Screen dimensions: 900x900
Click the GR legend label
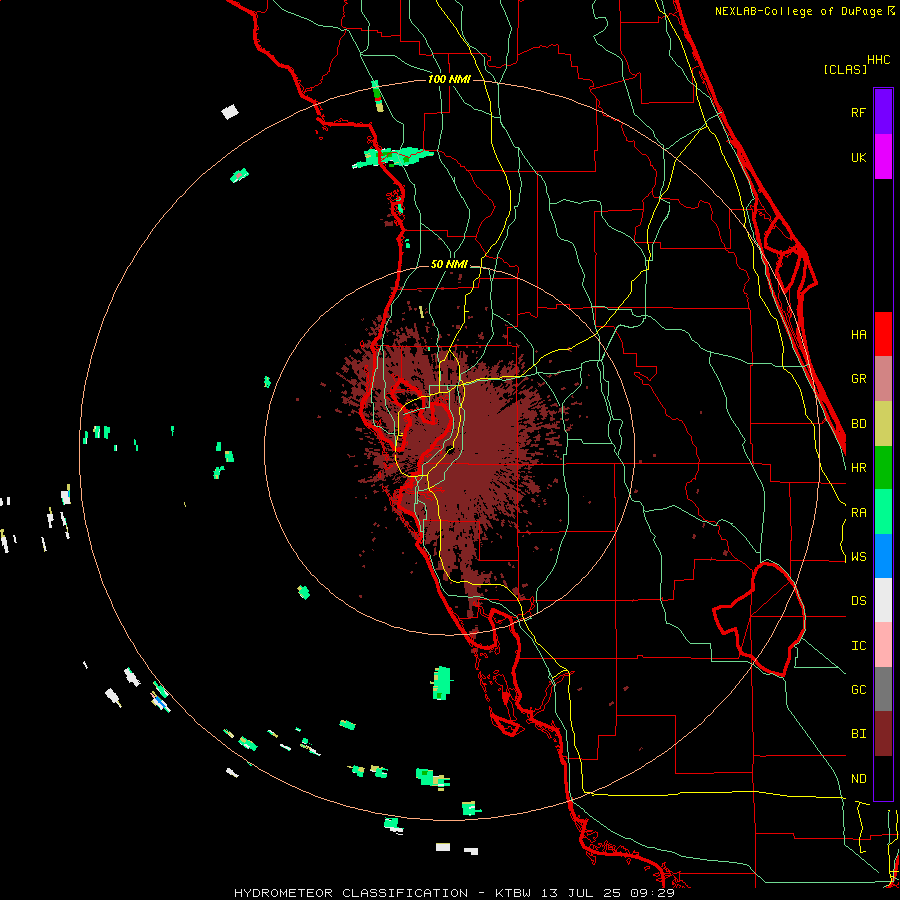(x=858, y=379)
